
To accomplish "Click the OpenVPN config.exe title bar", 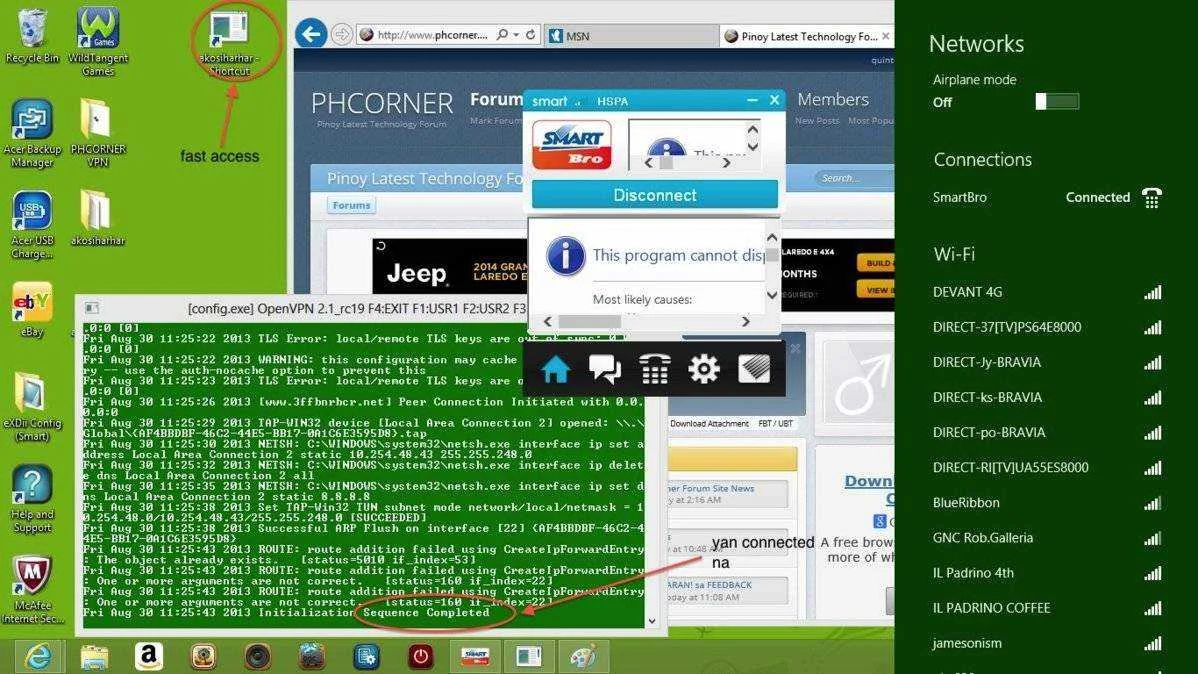I will (359, 309).
